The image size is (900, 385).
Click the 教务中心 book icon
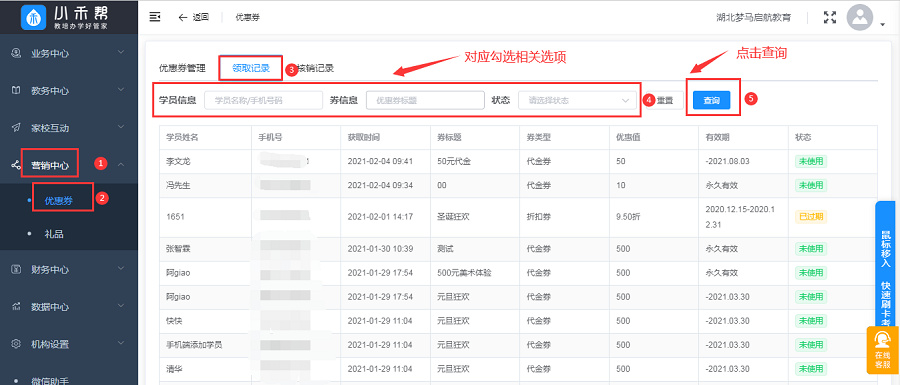pos(17,91)
